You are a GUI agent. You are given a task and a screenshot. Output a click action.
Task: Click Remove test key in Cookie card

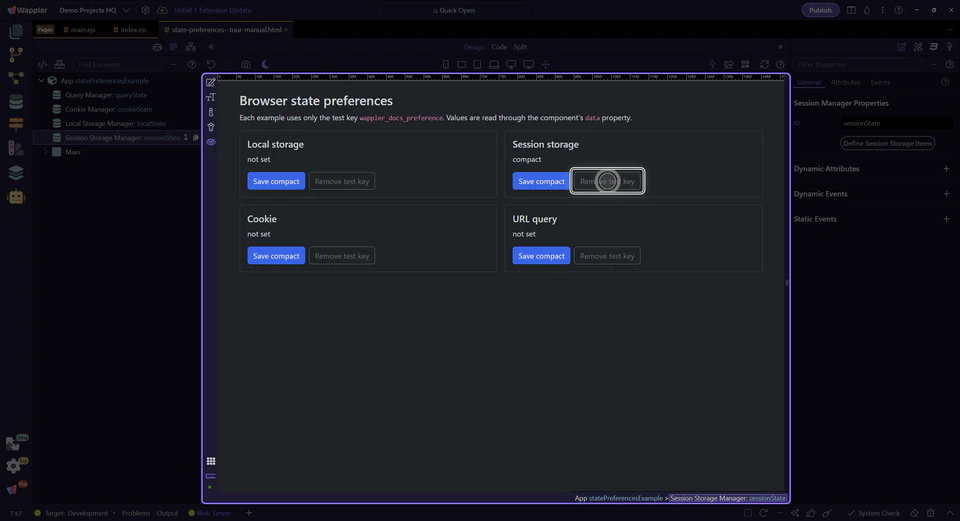click(342, 256)
